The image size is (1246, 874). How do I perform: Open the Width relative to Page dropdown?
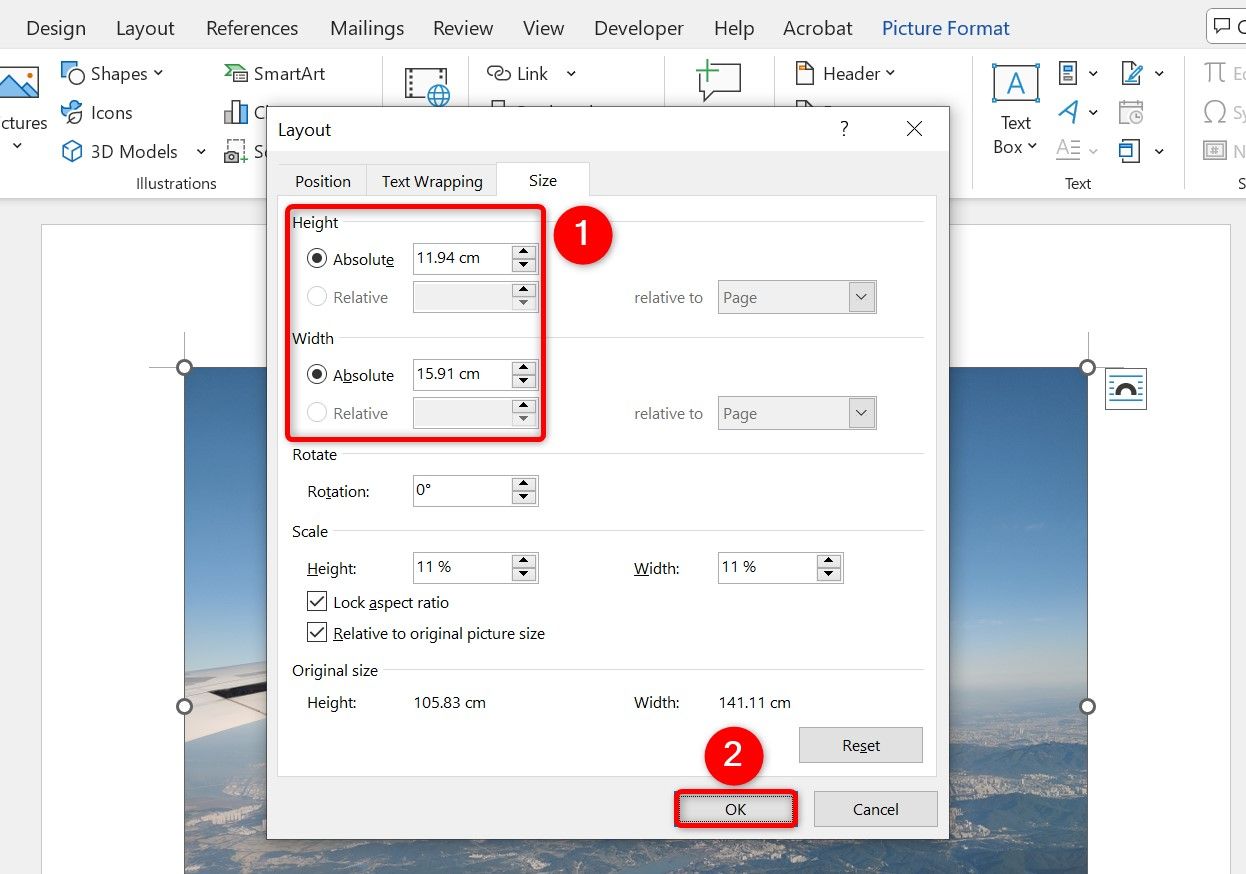pyautogui.click(x=860, y=412)
